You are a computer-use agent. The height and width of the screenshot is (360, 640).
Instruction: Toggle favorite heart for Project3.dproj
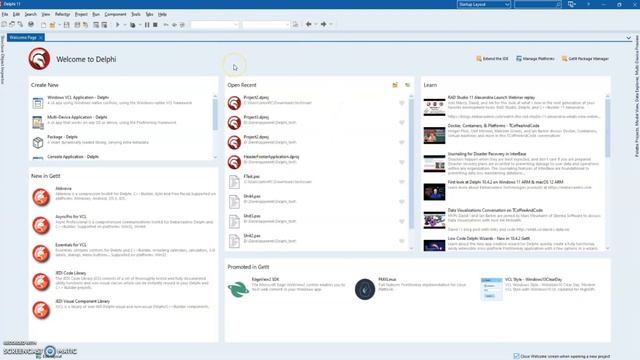(402, 122)
